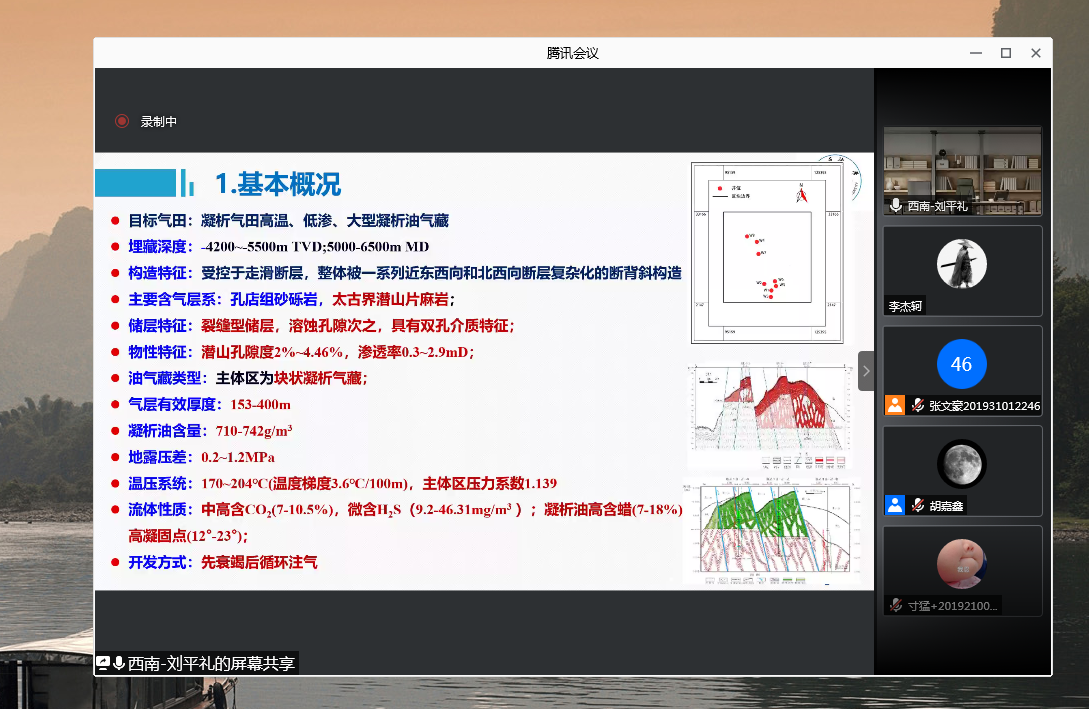Select 西南-刘平礼 video thumbnail
This screenshot has height=709, width=1089.
pos(963,170)
